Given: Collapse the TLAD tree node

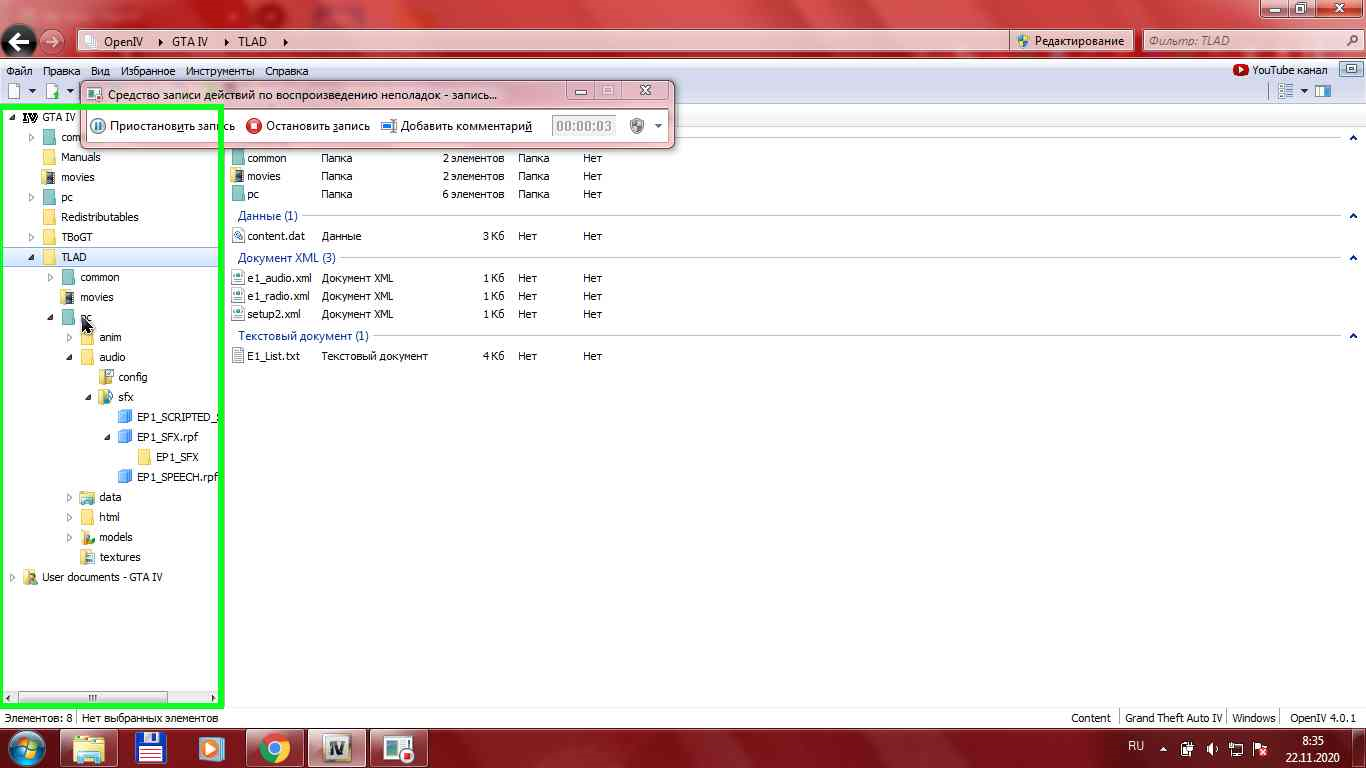Looking at the screenshot, I should [32, 257].
